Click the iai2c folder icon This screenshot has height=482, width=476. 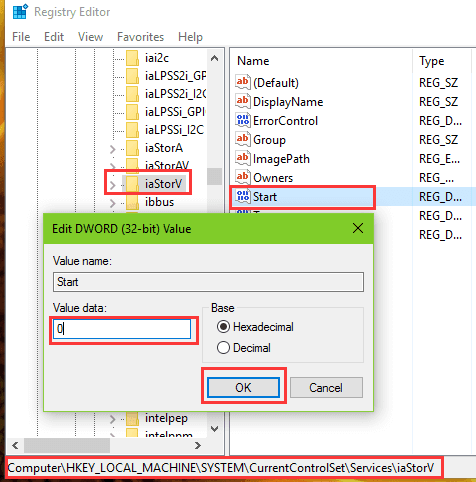(133, 58)
